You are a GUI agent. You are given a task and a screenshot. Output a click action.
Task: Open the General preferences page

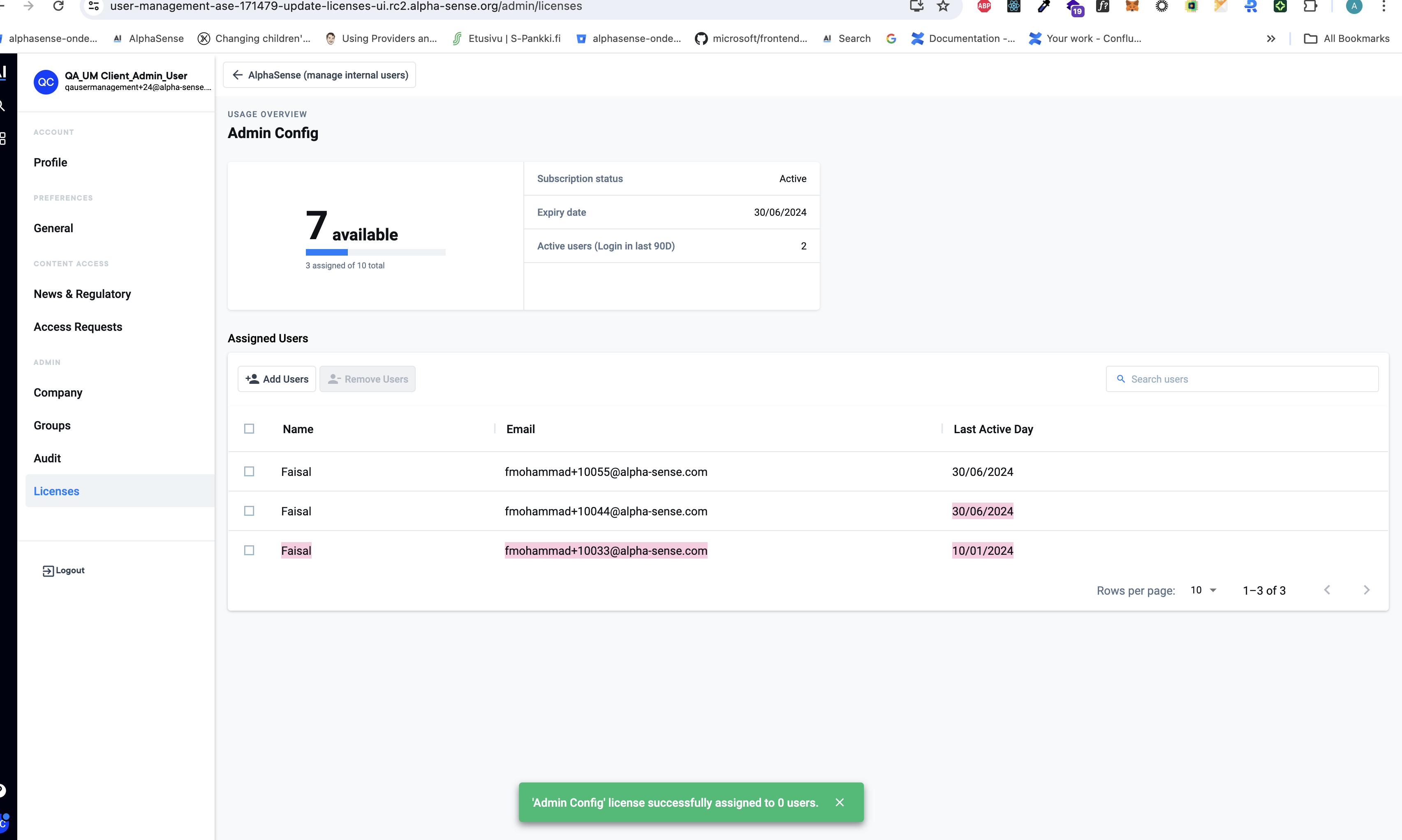[x=53, y=228]
